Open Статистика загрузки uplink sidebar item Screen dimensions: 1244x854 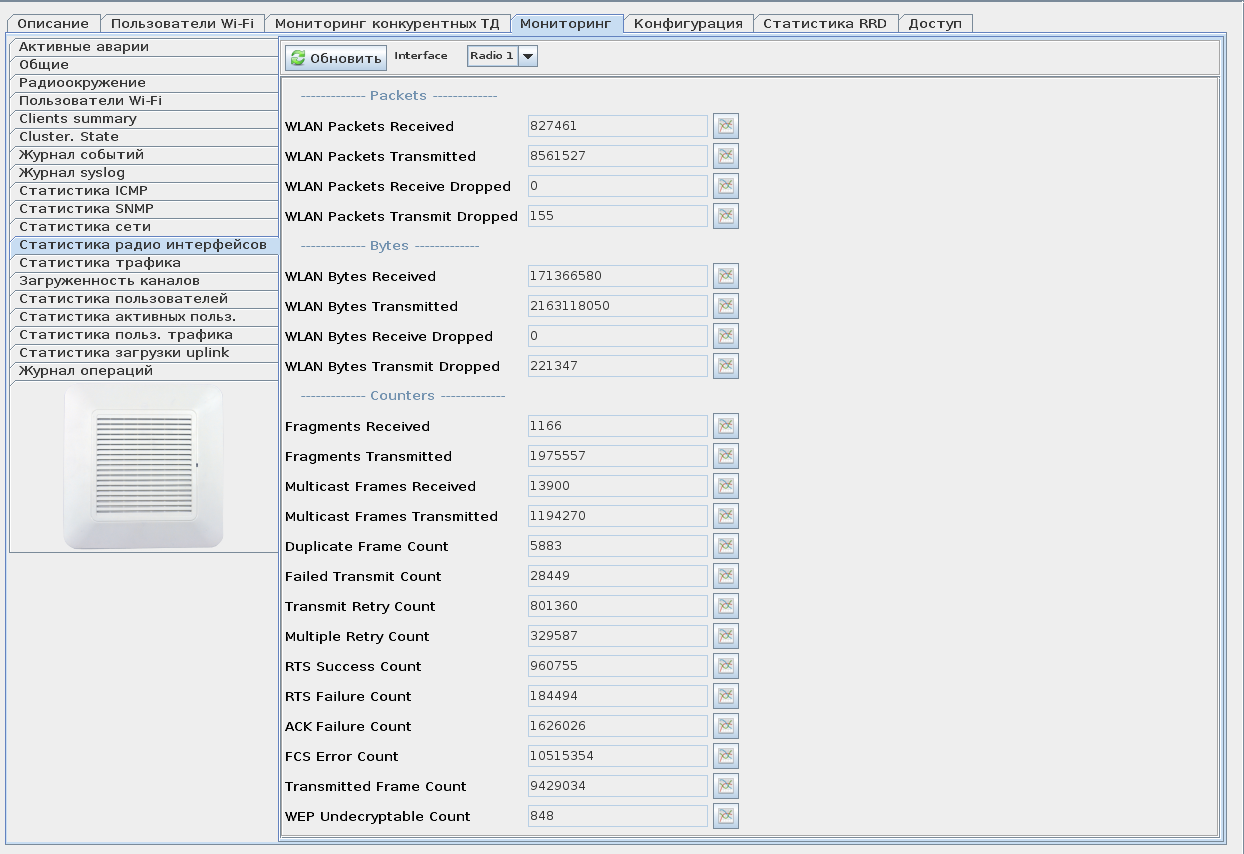pos(124,353)
